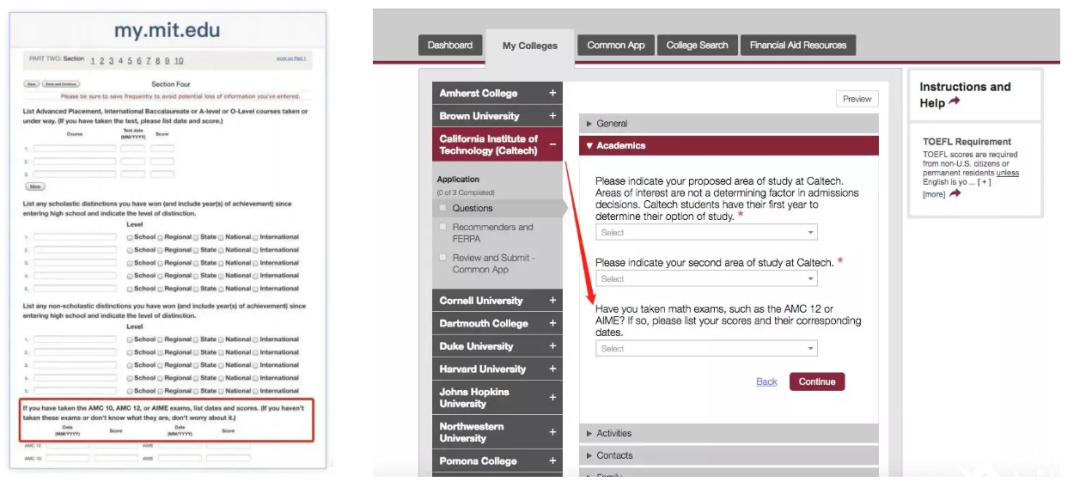Image resolution: width=1080 pixels, height=488 pixels.
Task: Click Course field in row 1
Action: pyautogui.click(x=75, y=149)
